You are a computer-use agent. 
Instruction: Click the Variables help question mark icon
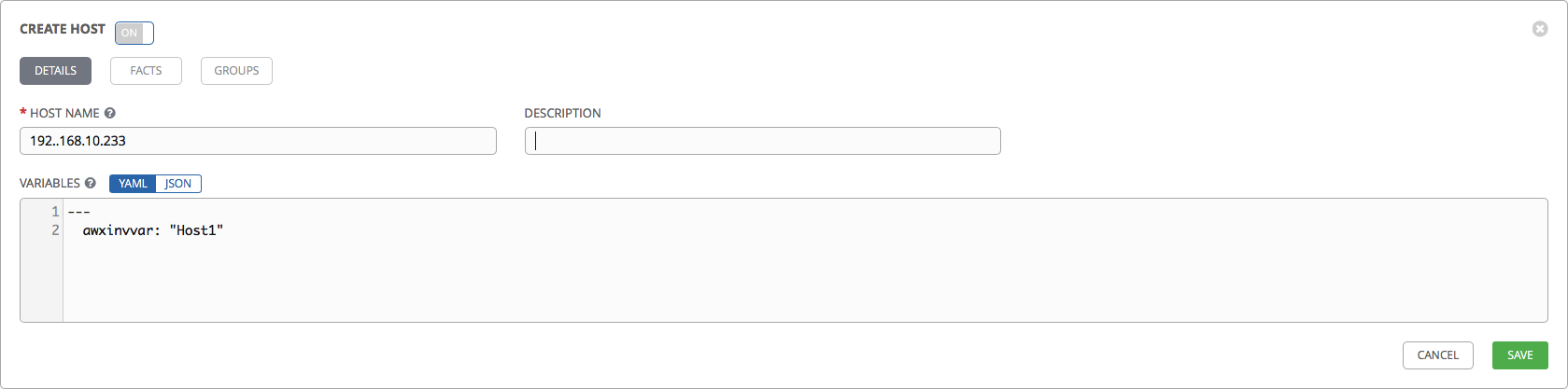click(91, 183)
